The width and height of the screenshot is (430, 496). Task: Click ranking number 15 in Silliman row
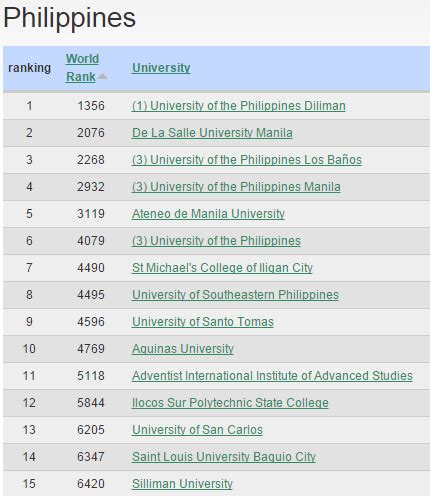pyautogui.click(x=29, y=484)
